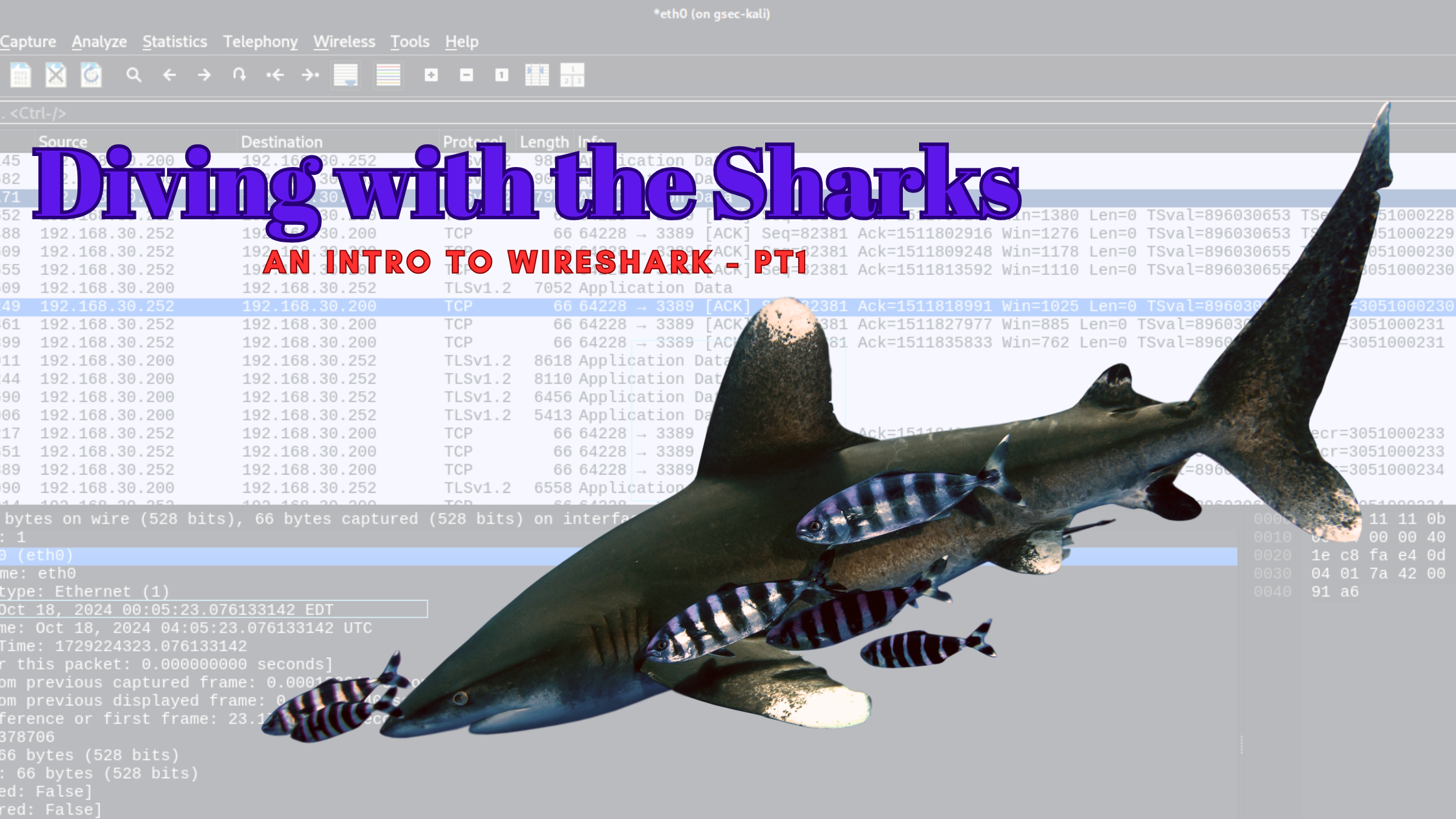Click the Go Back packet navigation icon
The height and width of the screenshot is (819, 1456).
point(169,75)
